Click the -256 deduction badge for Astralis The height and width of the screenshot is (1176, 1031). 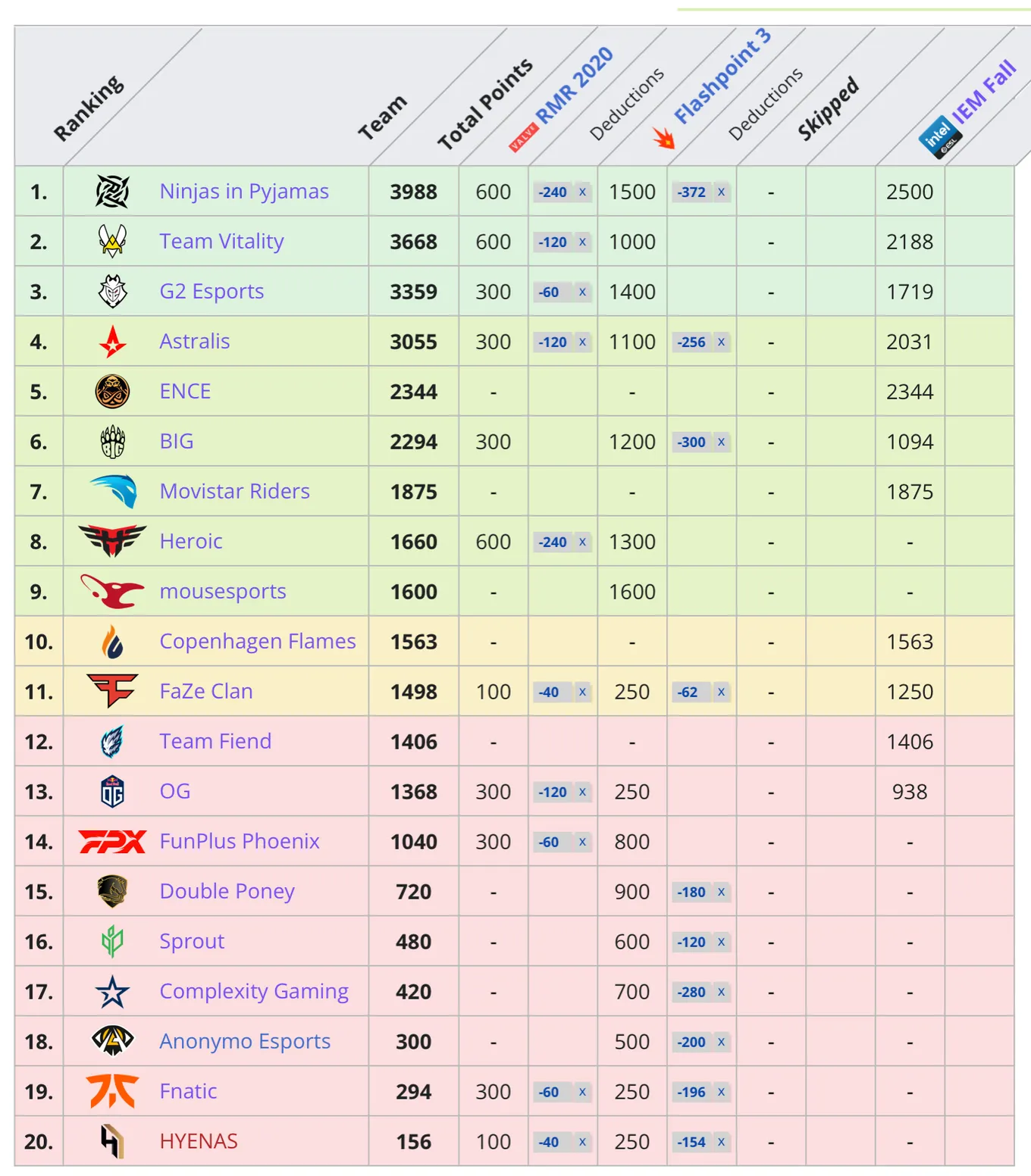[700, 342]
